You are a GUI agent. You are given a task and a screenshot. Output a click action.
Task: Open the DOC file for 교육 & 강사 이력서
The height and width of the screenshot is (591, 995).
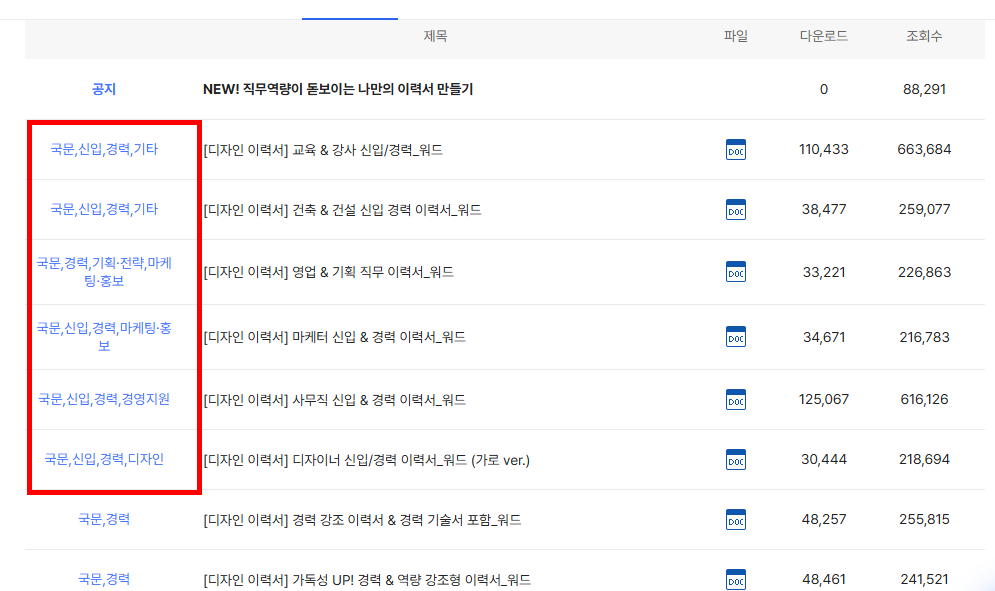[x=736, y=149]
